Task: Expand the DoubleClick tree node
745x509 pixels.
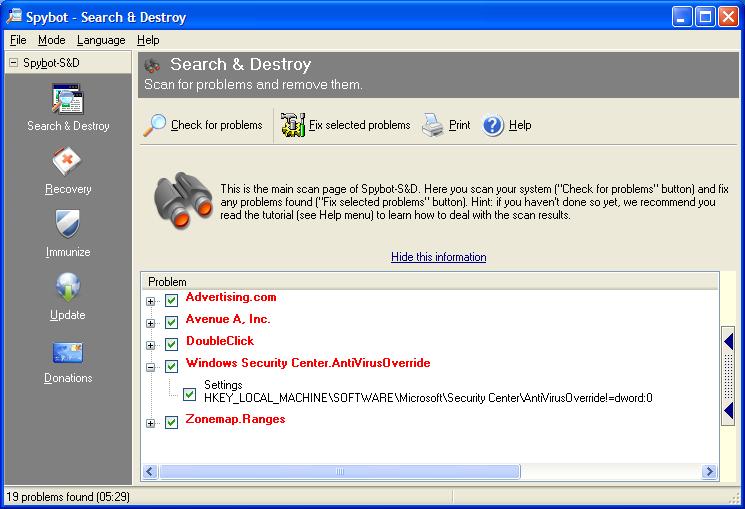Action: [x=151, y=345]
